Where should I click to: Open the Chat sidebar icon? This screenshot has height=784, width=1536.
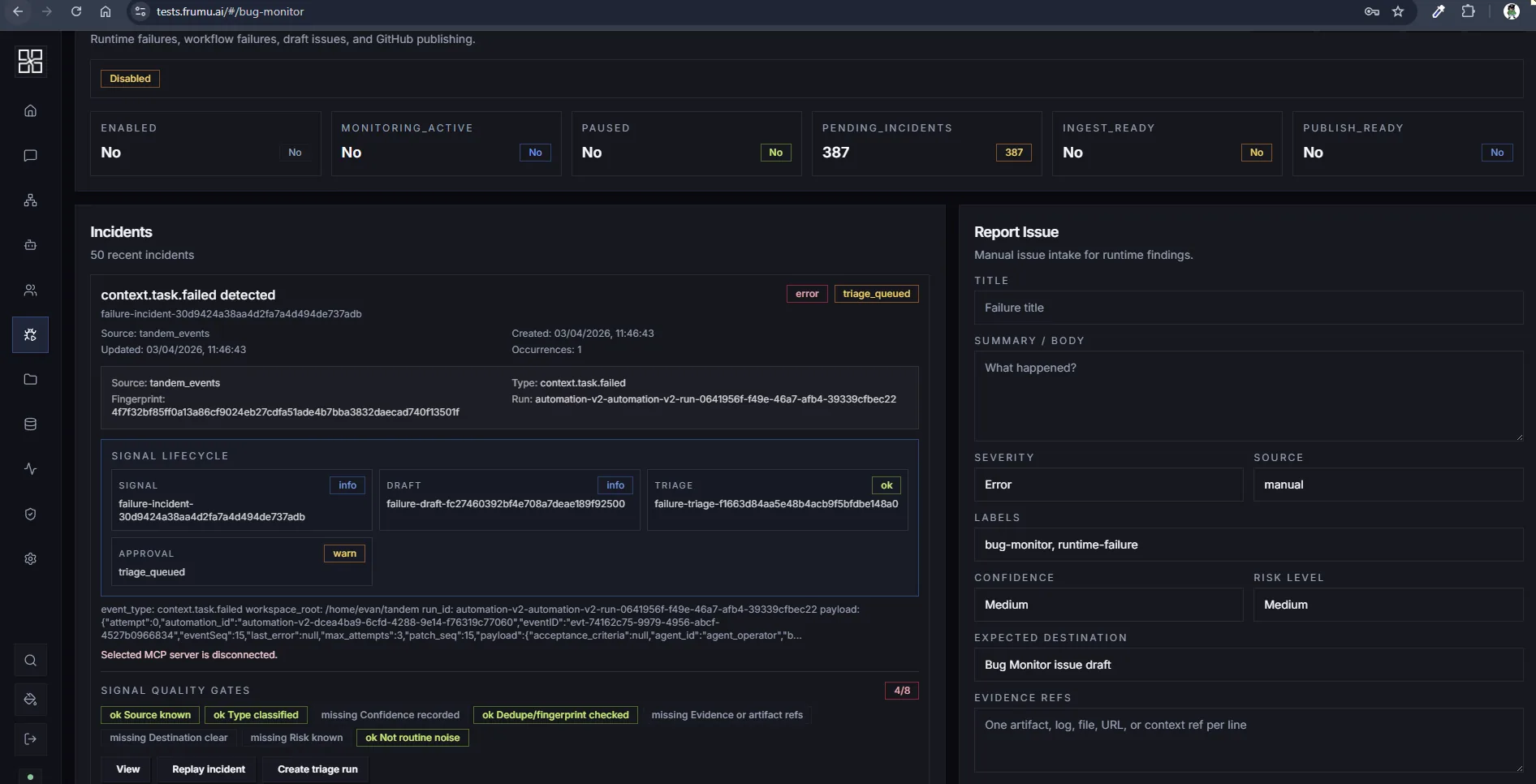pos(30,155)
